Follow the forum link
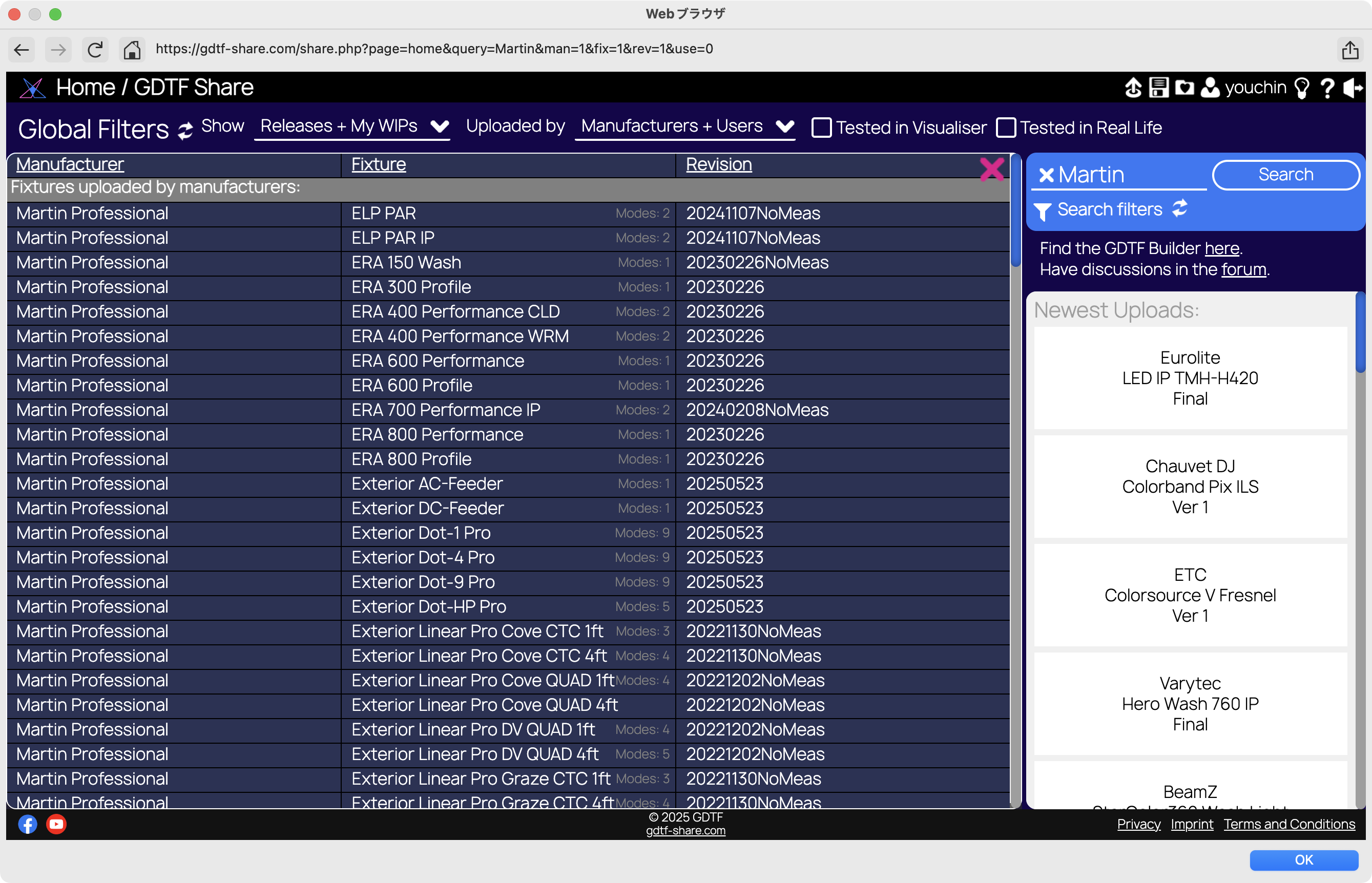Screen dimensions: 1372x883 pos(1243,269)
